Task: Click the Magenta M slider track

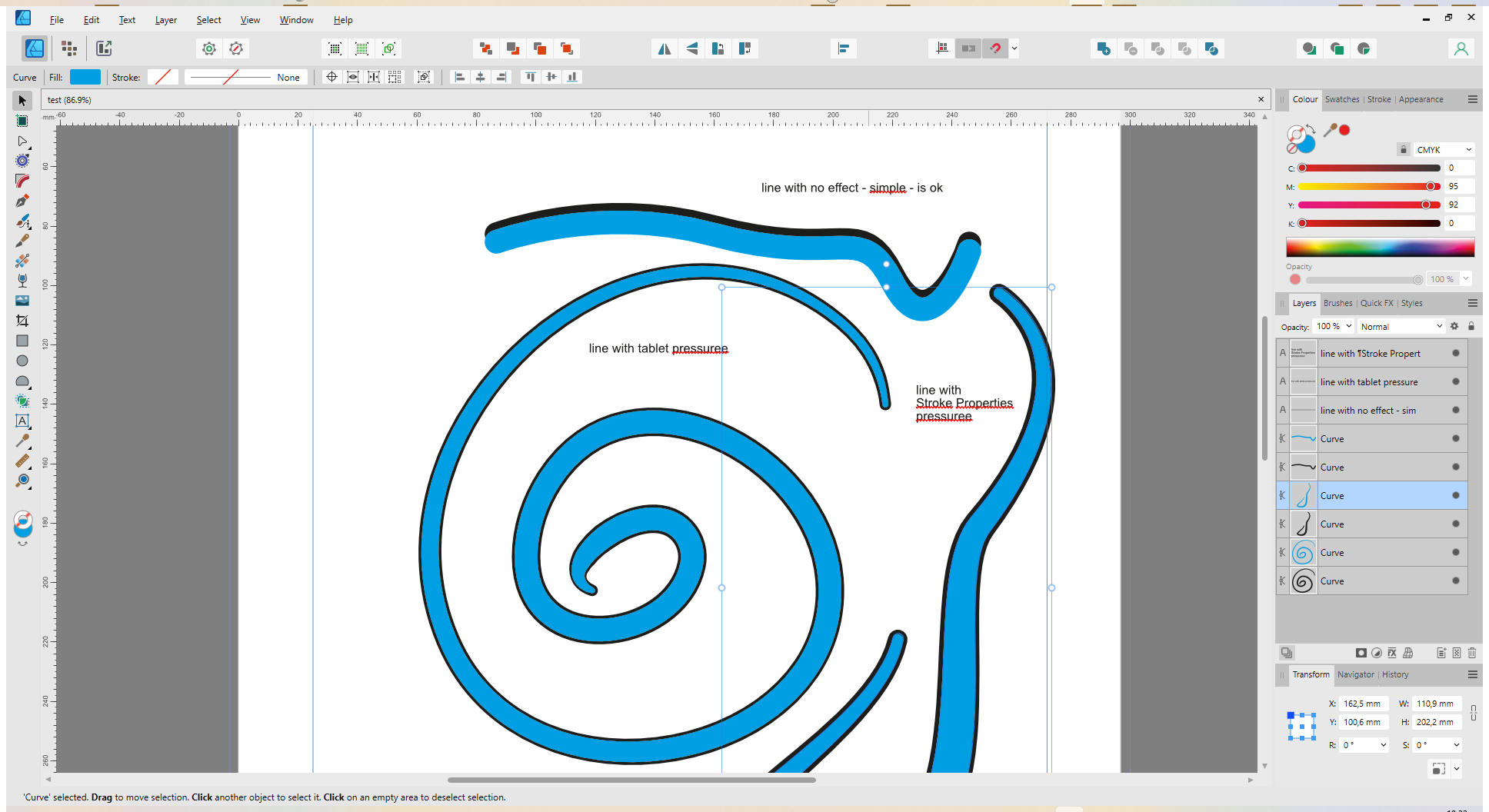Action: coord(1369,186)
